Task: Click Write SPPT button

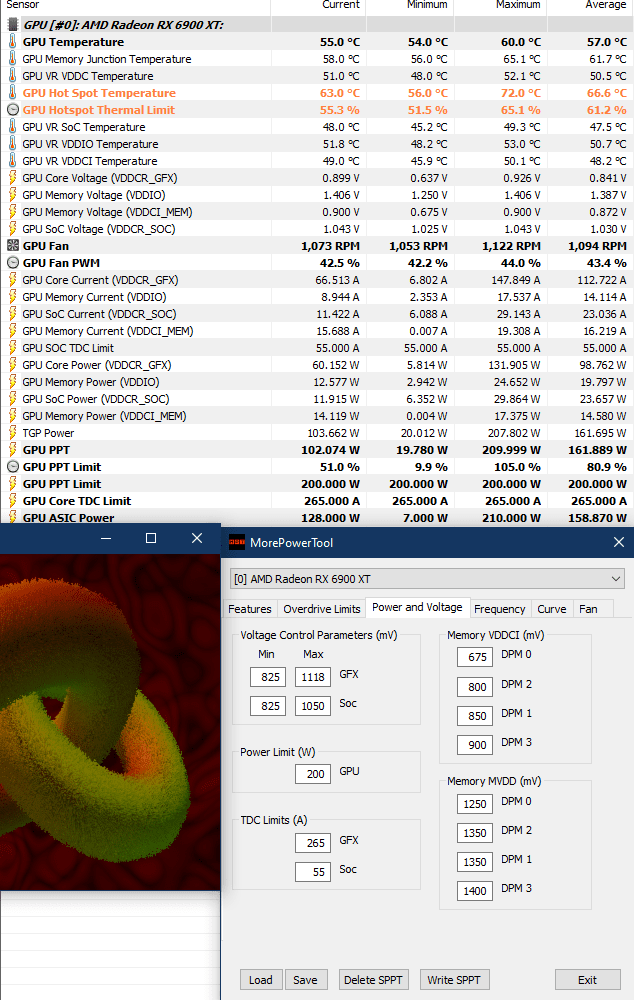Action: click(x=453, y=980)
